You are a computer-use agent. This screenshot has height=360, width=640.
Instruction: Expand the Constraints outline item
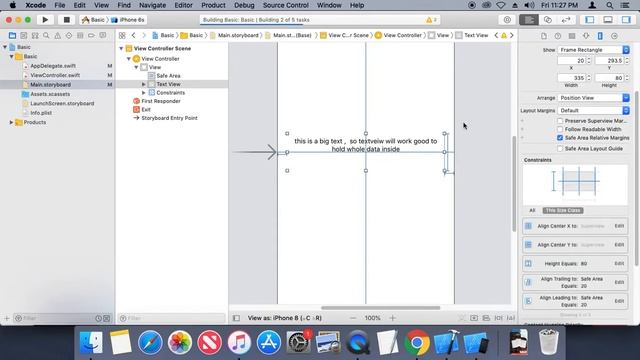144,93
